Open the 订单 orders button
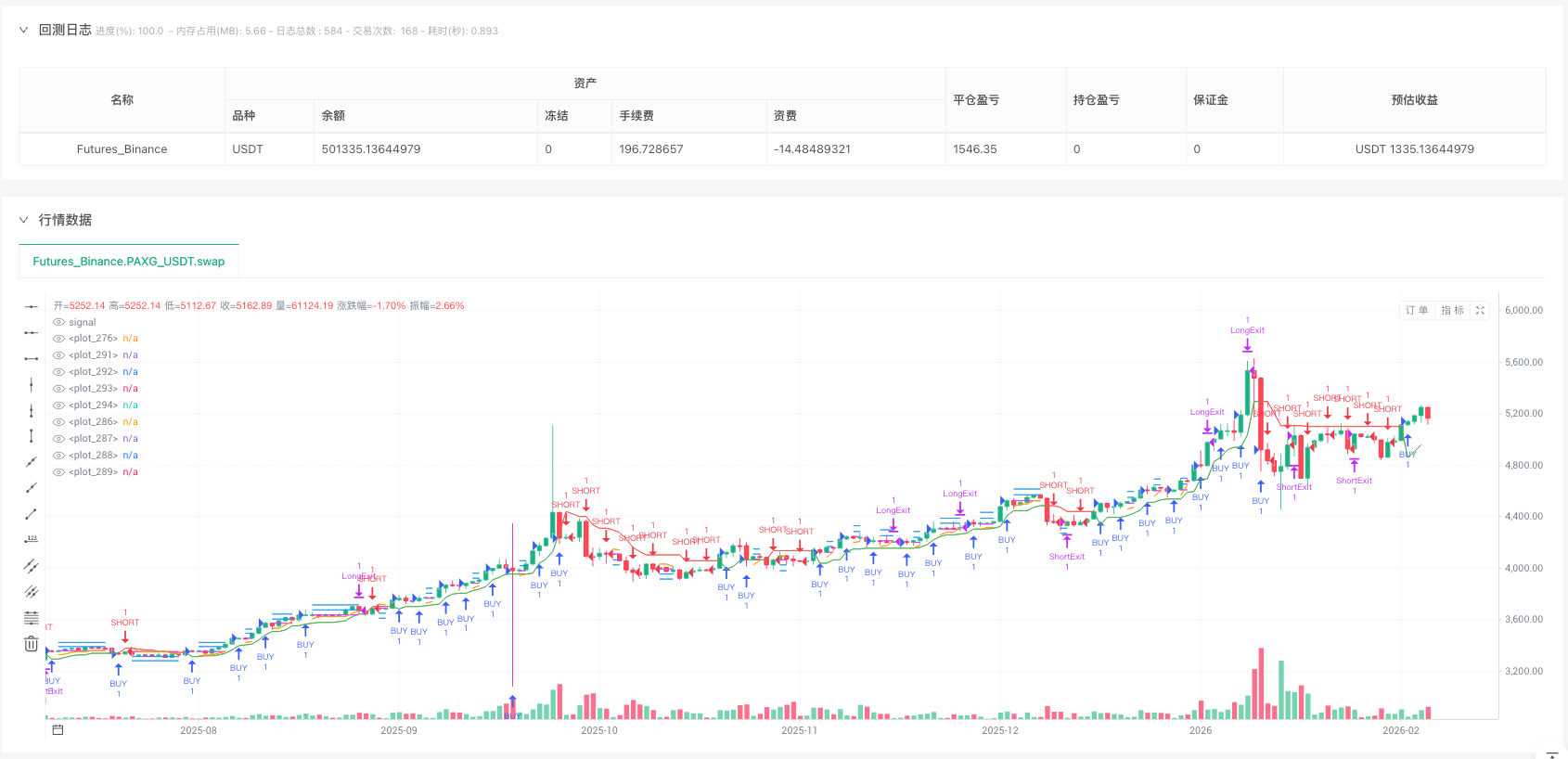Image resolution: width=1568 pixels, height=759 pixels. [x=1417, y=311]
